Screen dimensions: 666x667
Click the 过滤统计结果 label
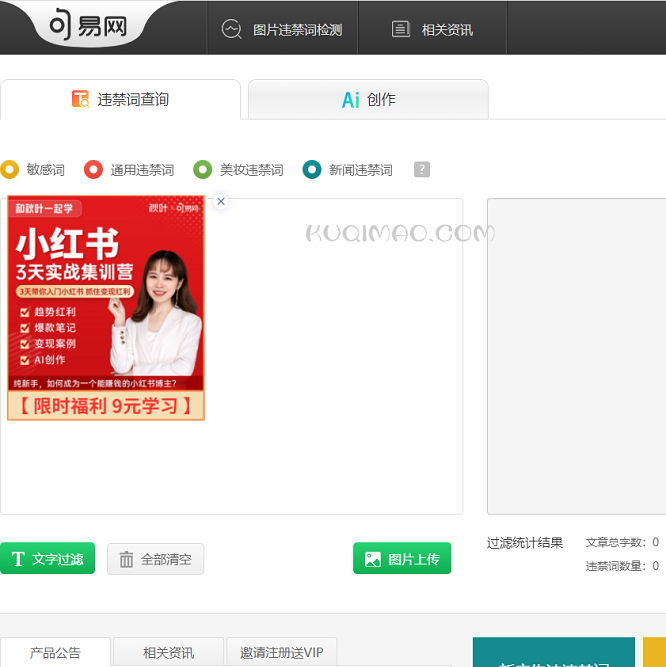[x=525, y=543]
